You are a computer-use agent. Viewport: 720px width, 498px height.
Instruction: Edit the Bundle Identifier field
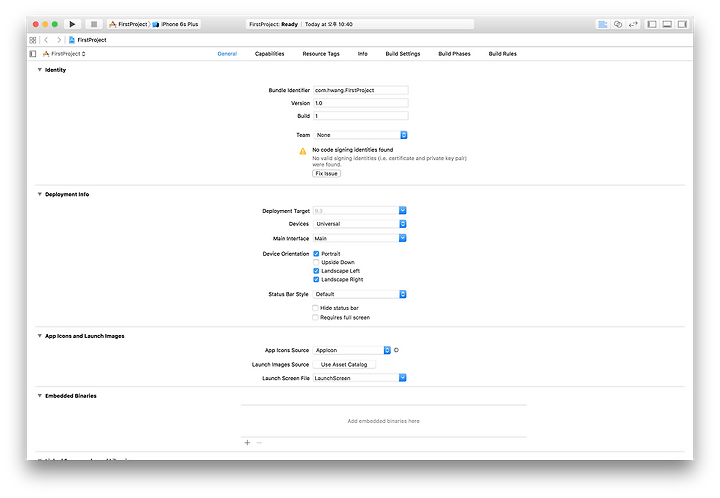point(360,90)
